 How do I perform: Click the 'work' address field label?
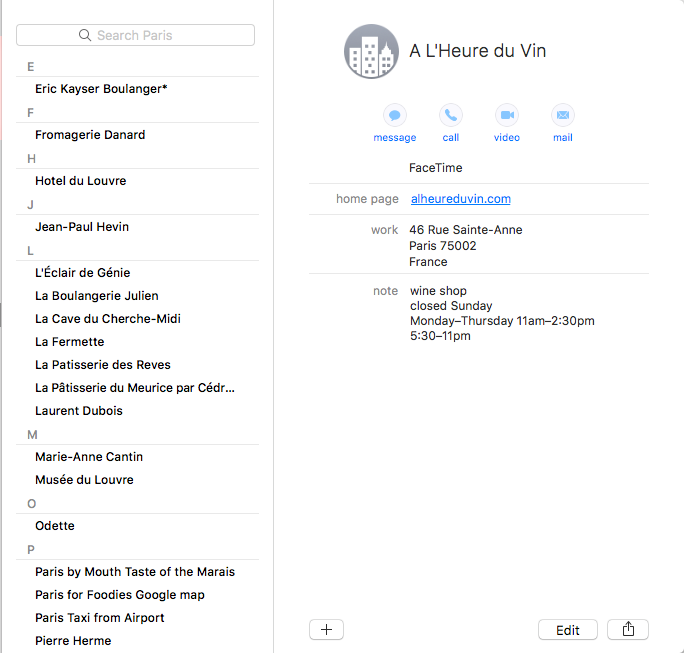384,230
